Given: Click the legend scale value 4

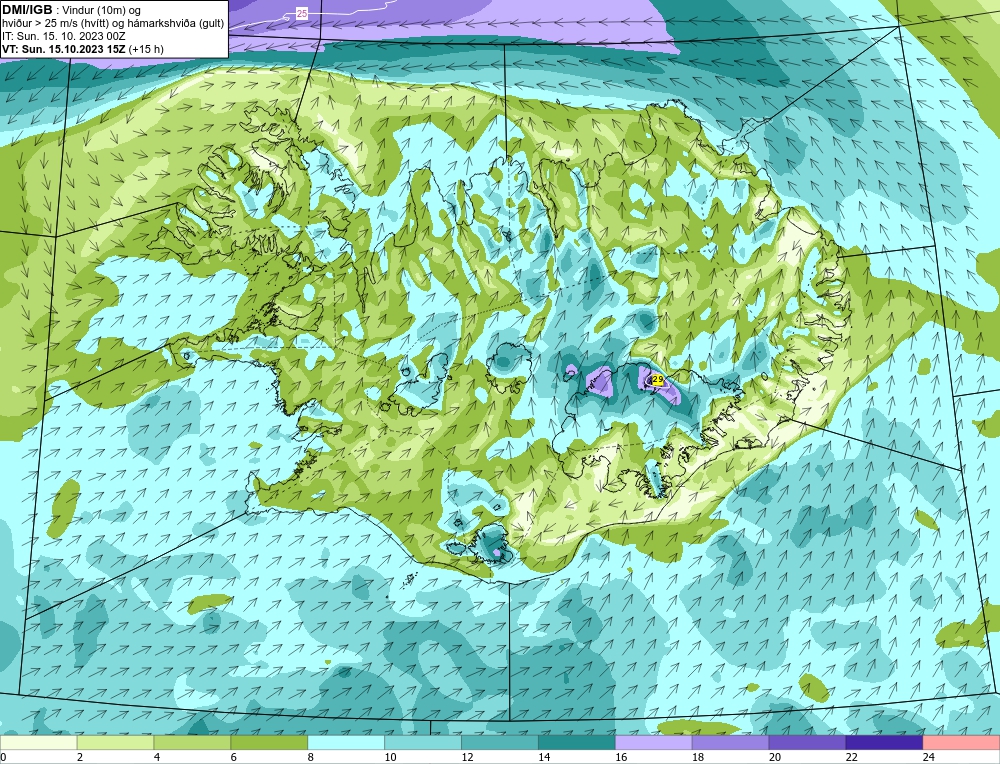Looking at the screenshot, I should 157,757.
